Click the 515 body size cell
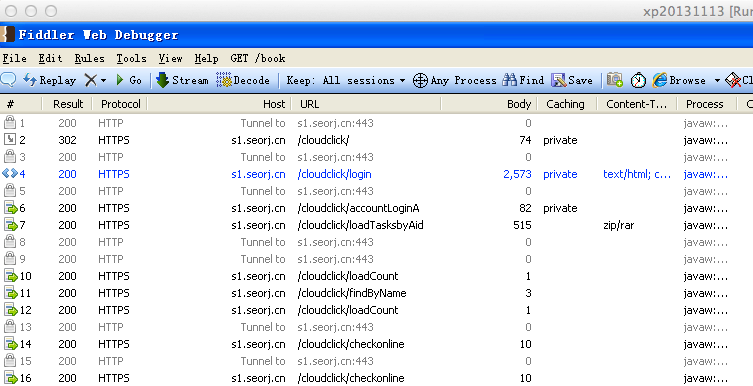Image resolution: width=753 pixels, height=386 pixels. point(522,225)
